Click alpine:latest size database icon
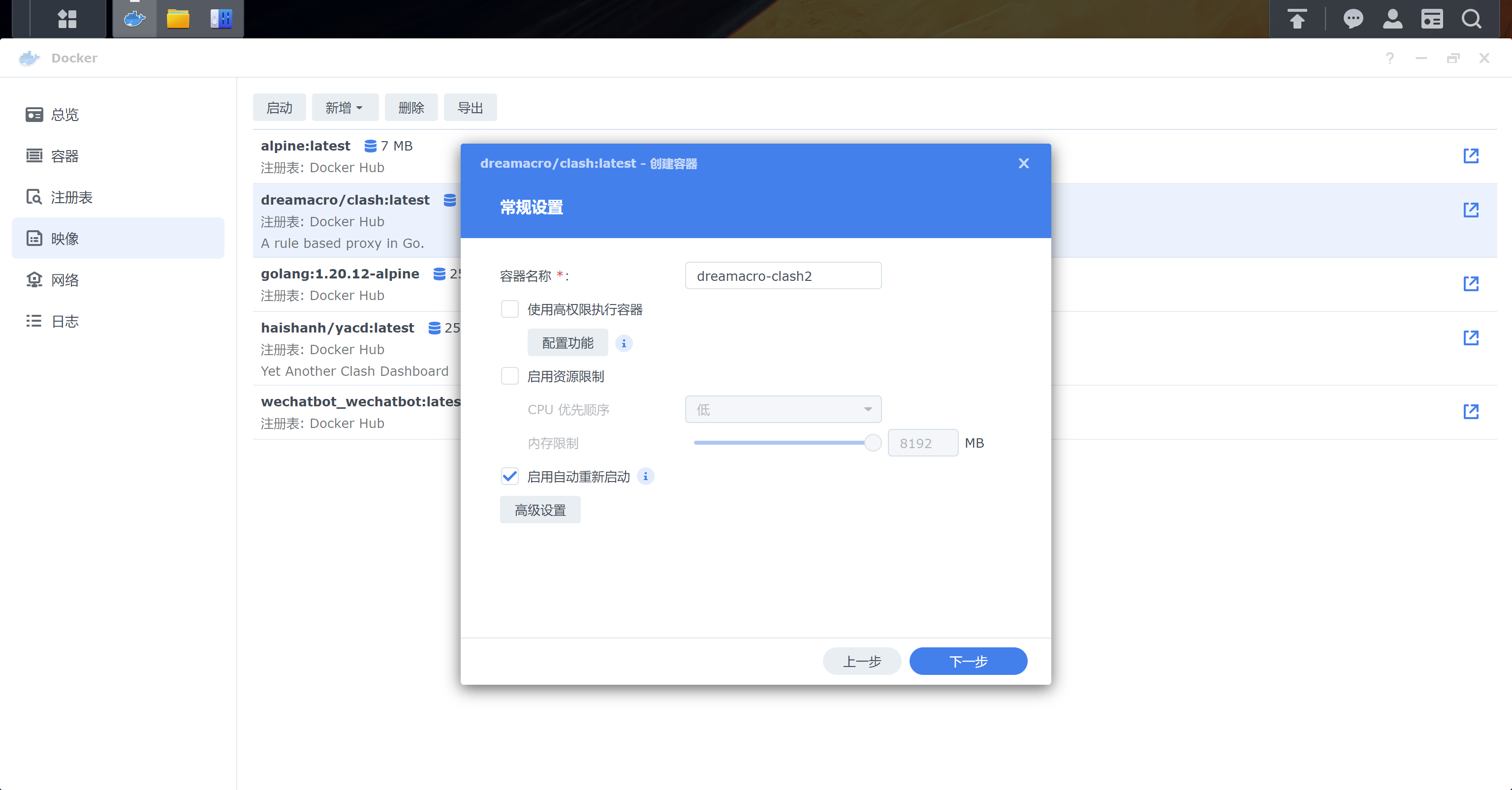Image resolution: width=1512 pixels, height=790 pixels. point(370,146)
